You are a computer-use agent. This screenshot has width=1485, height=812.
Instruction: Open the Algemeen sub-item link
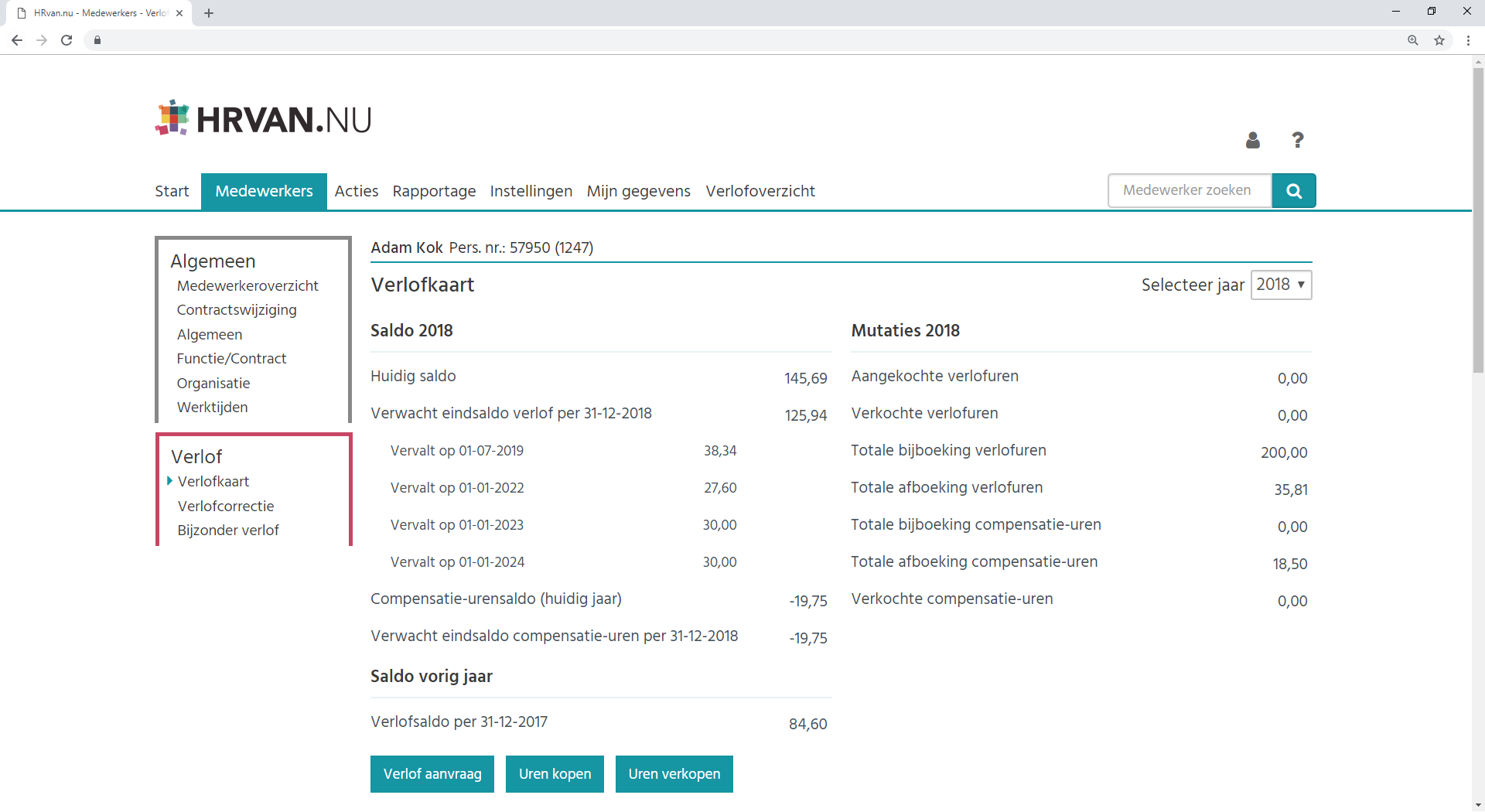click(x=210, y=335)
